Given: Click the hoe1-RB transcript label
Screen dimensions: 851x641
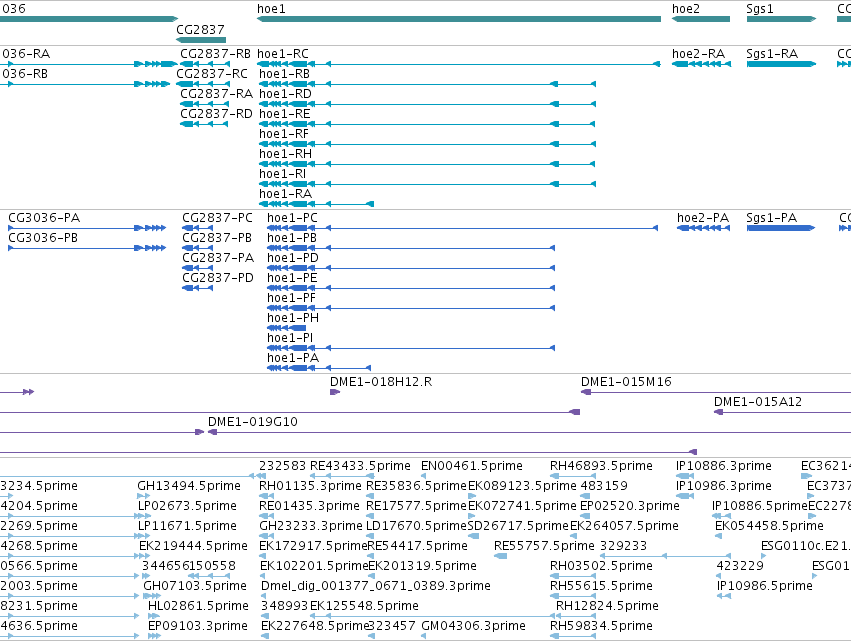Looking at the screenshot, I should [284, 74].
